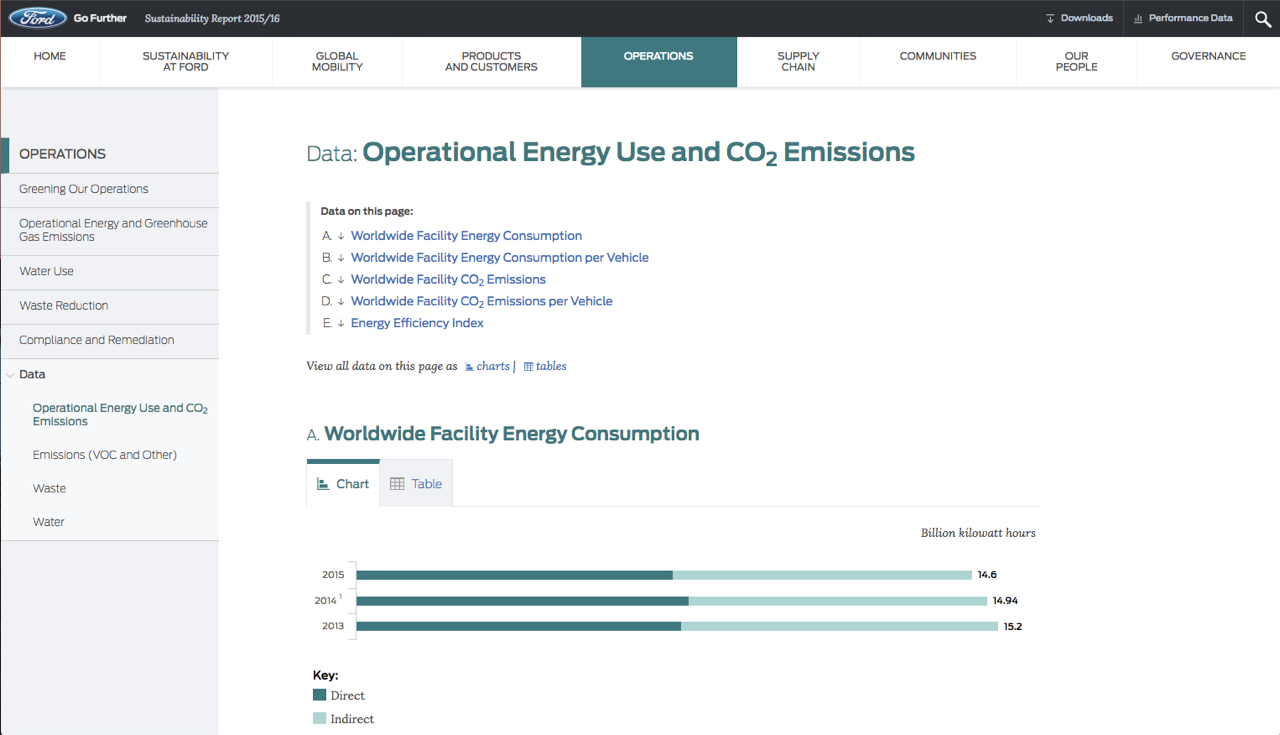
Task: Click the 14.6 value label
Action: 987,575
